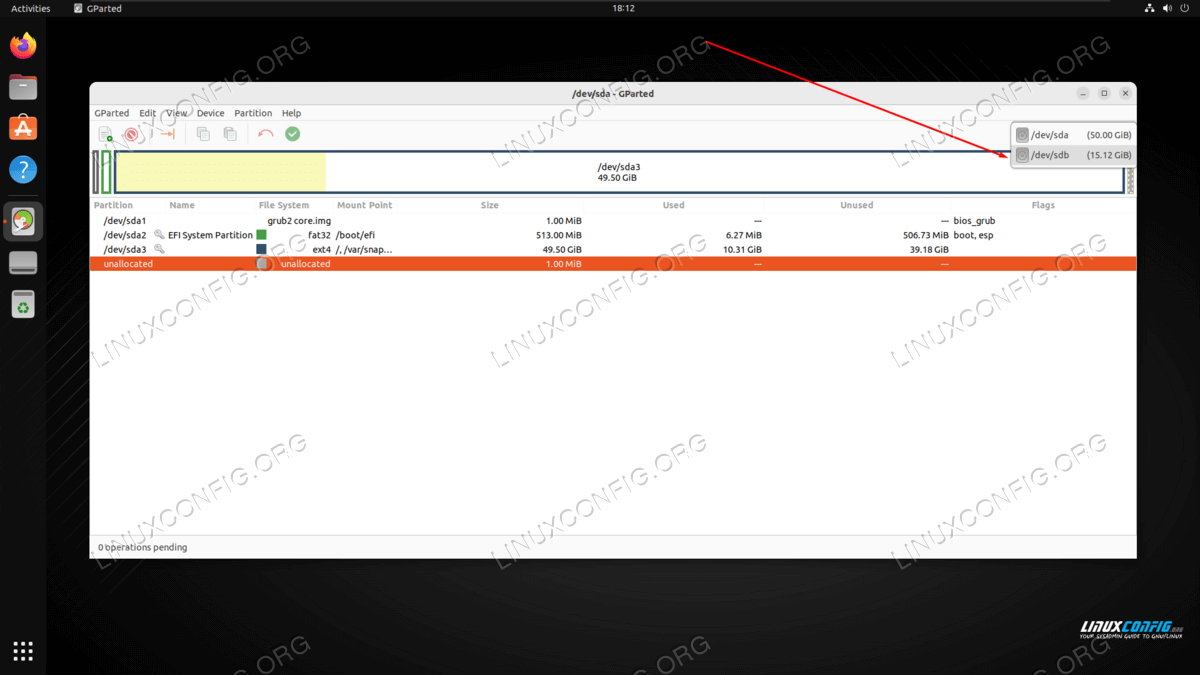Image resolution: width=1200 pixels, height=675 pixels.
Task: Click the Paste partition toolbar icon
Action: point(229,134)
